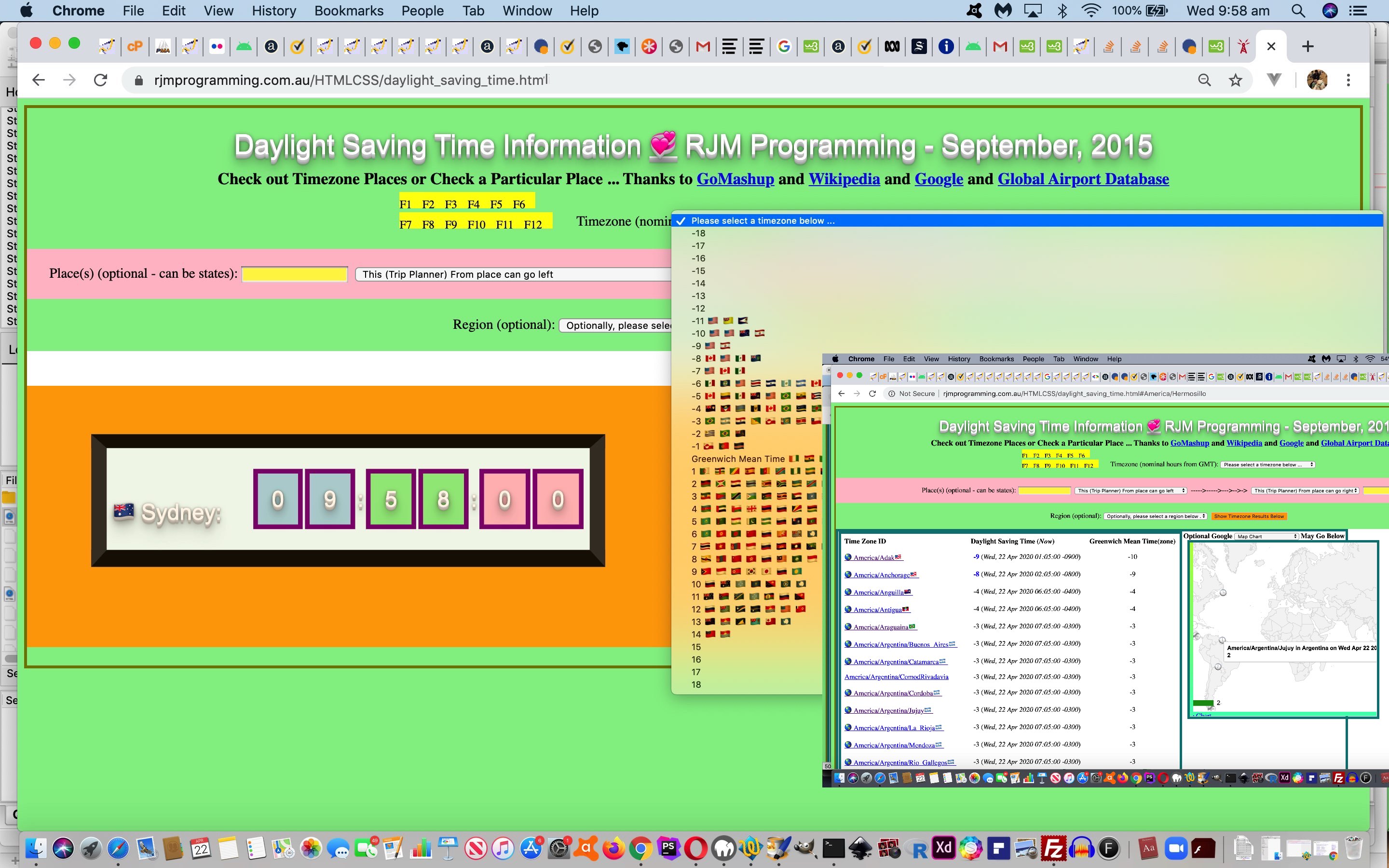The image size is (1389, 868).
Task: Open the Bookmarks menu
Action: coord(348,10)
